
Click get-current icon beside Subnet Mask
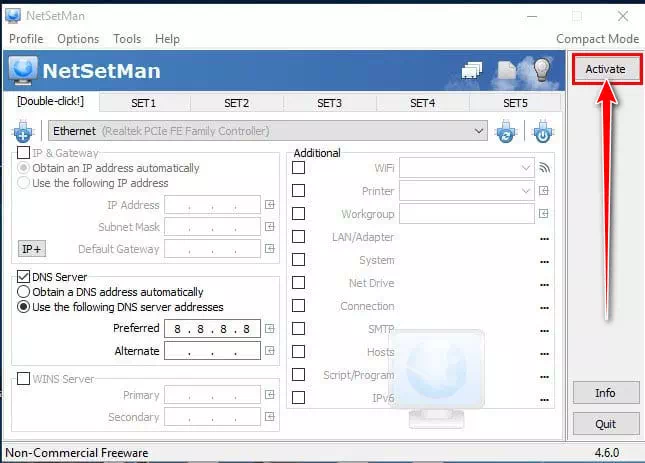coord(269,227)
